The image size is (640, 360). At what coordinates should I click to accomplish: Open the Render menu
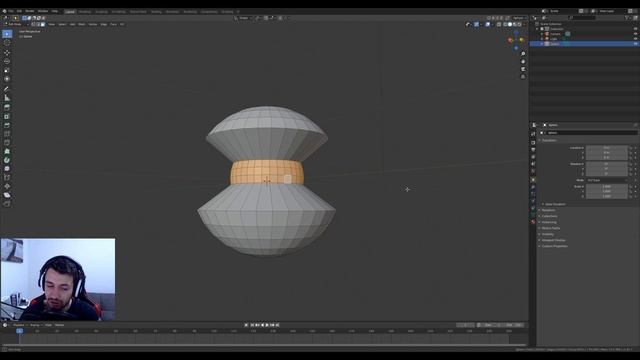[x=29, y=11]
